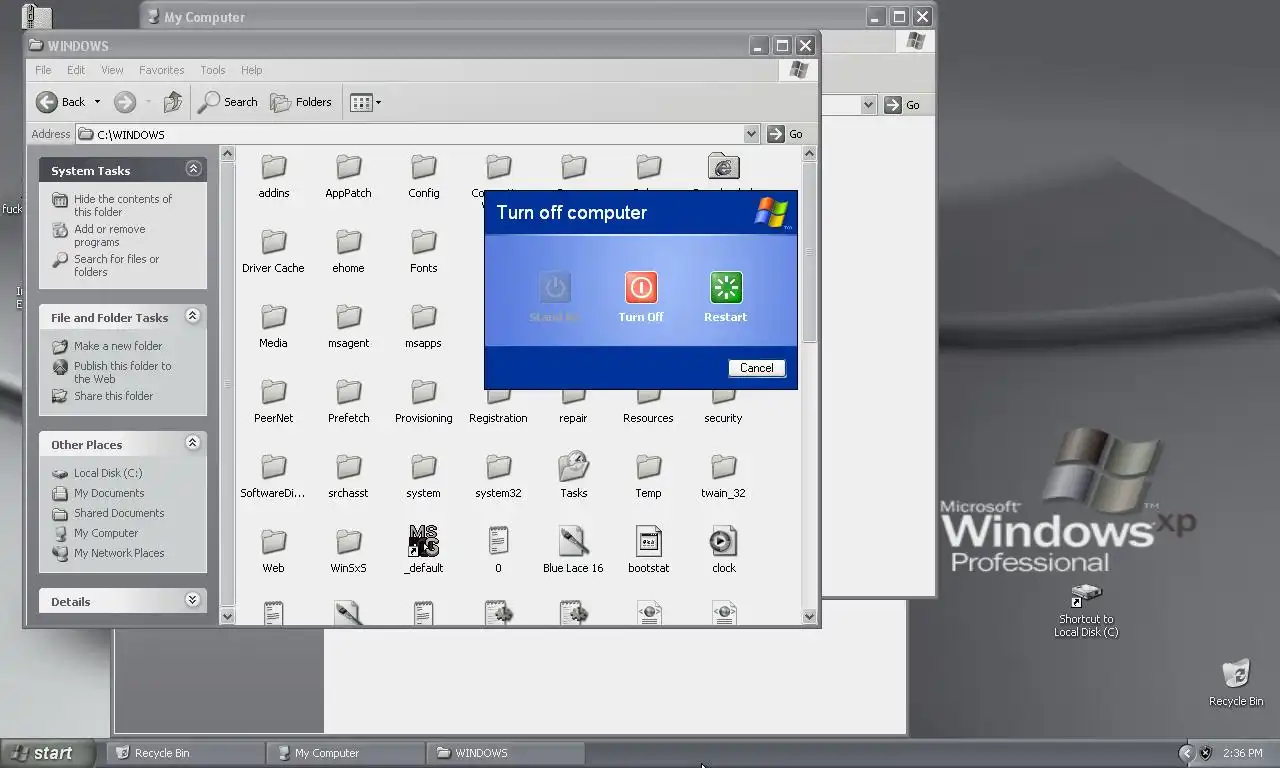Expand the My Computer address dropdown

click(868, 104)
